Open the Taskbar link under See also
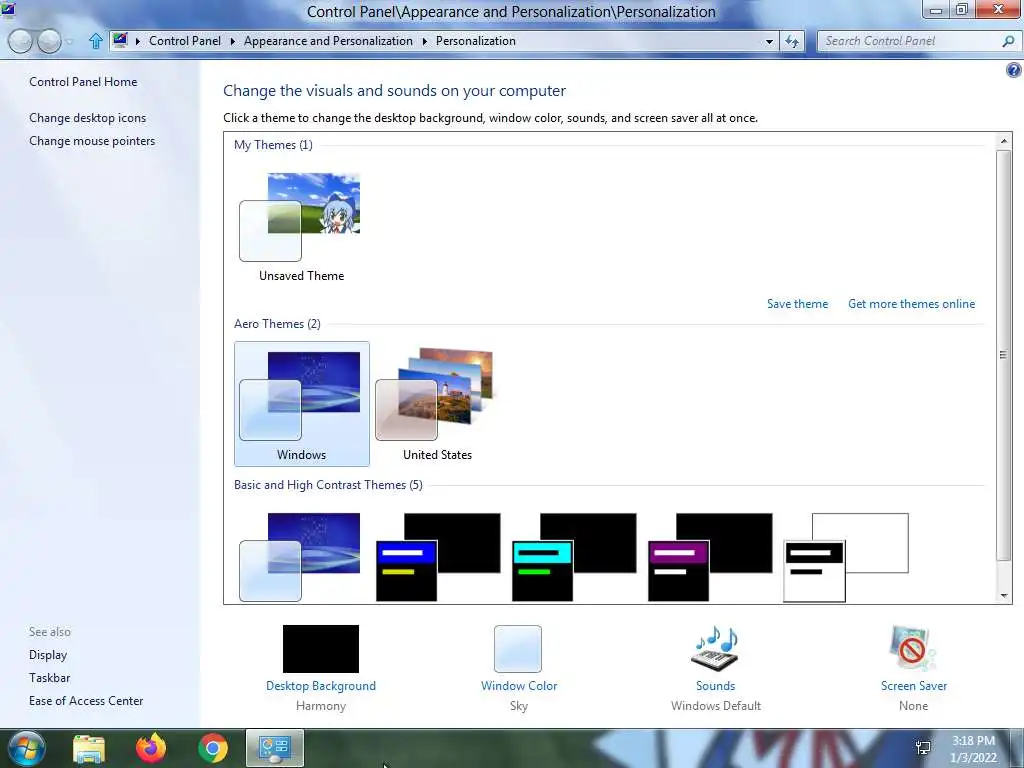 pos(50,677)
